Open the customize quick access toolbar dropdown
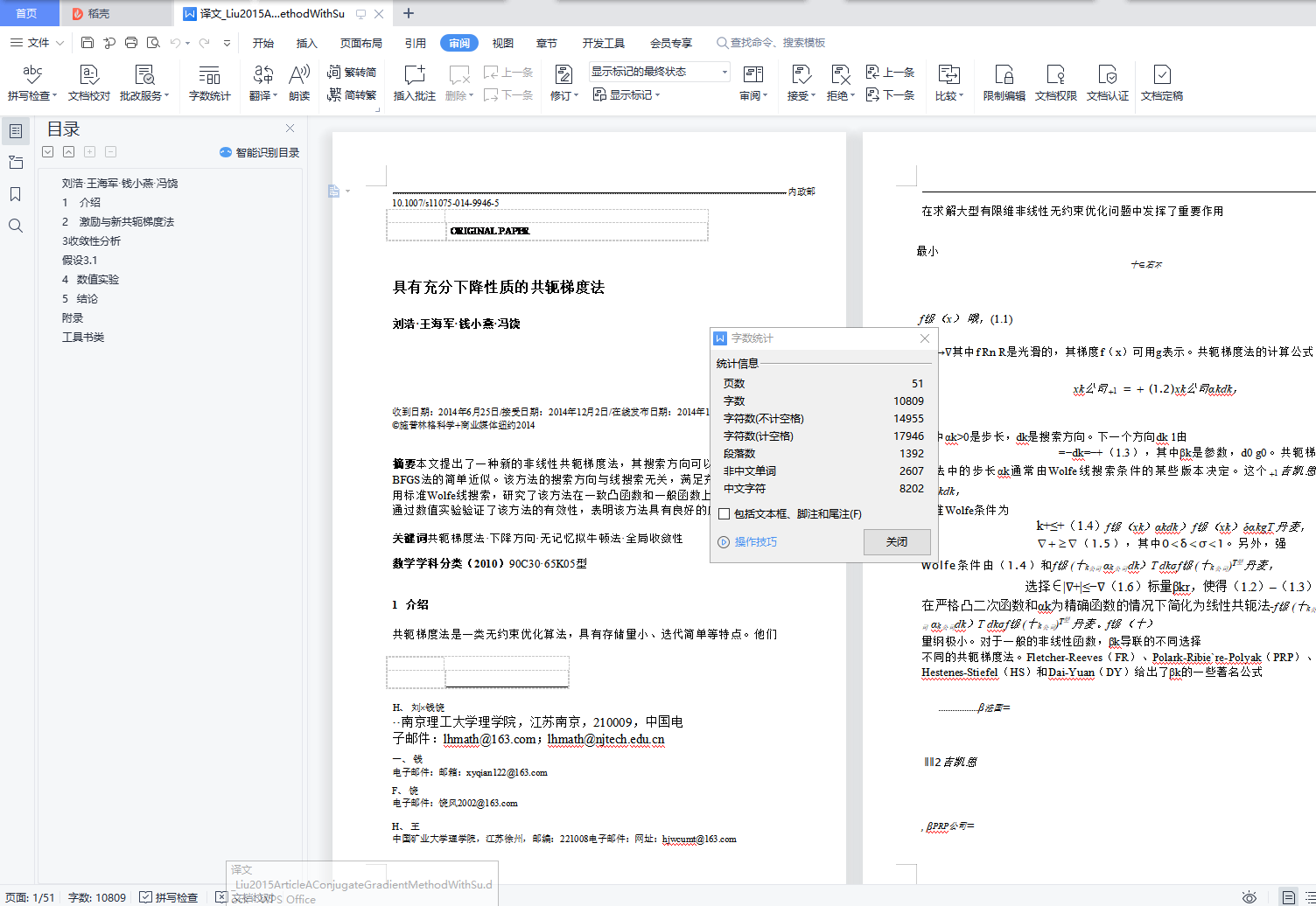Image resolution: width=1316 pixels, height=906 pixels. (x=227, y=43)
